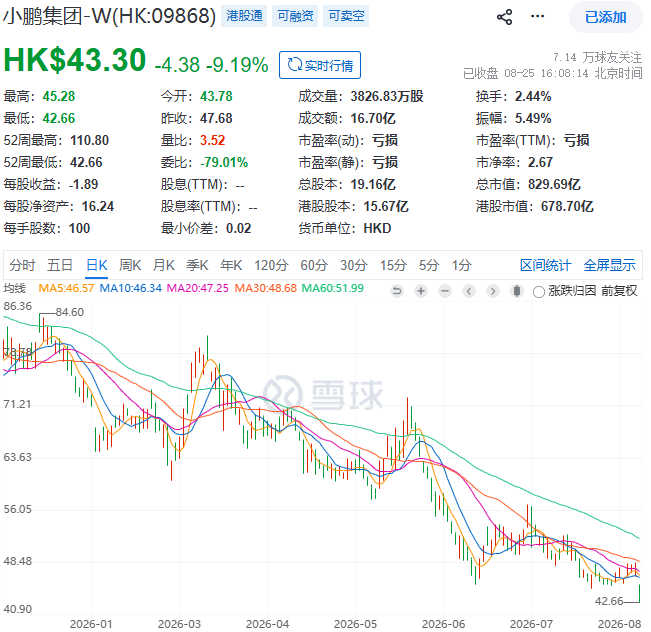The height and width of the screenshot is (632, 651).
Task: Switch to the 1分 interval tab
Action: pyautogui.click(x=462, y=265)
